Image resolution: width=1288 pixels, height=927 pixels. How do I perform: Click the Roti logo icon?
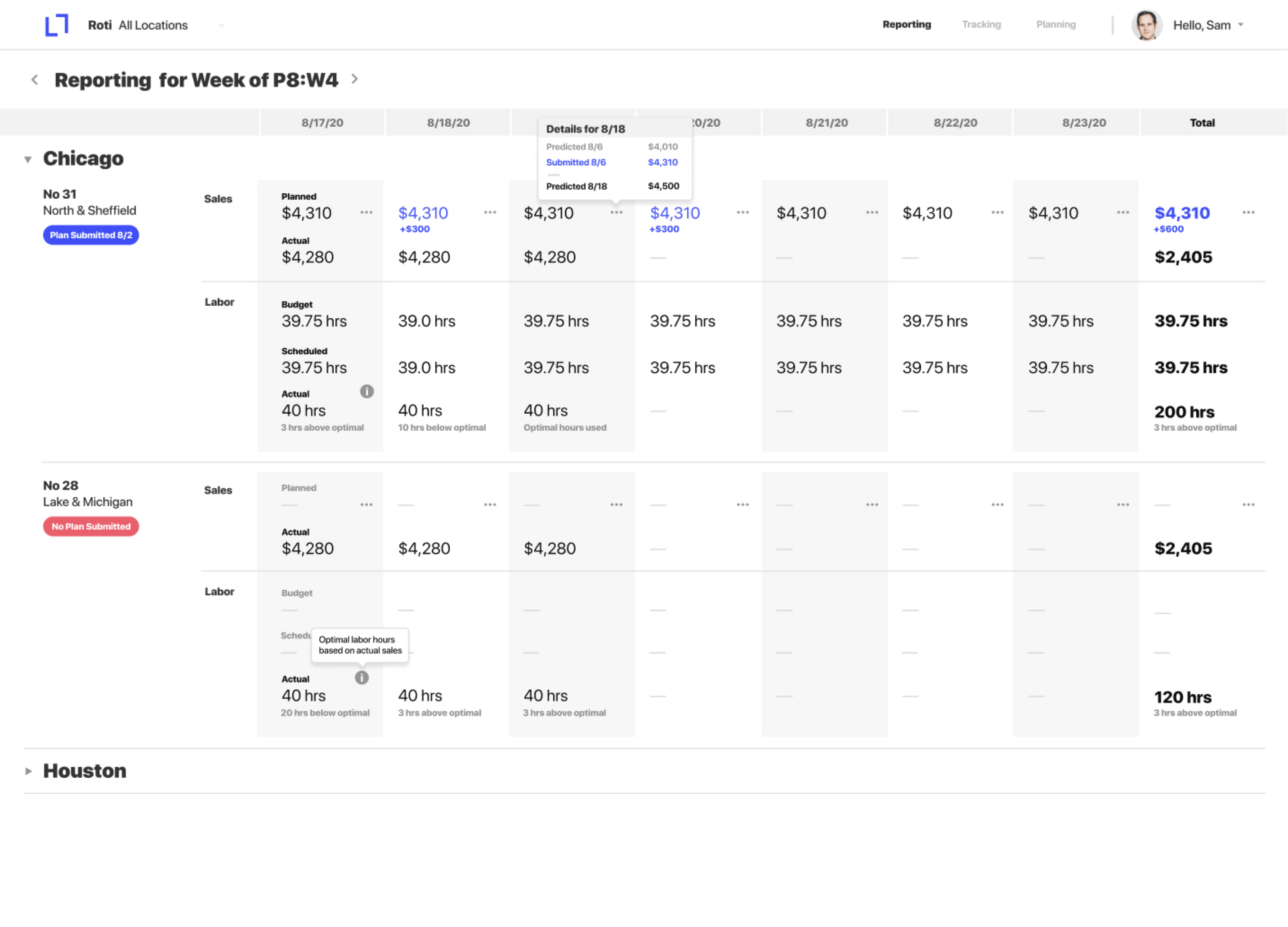click(57, 25)
